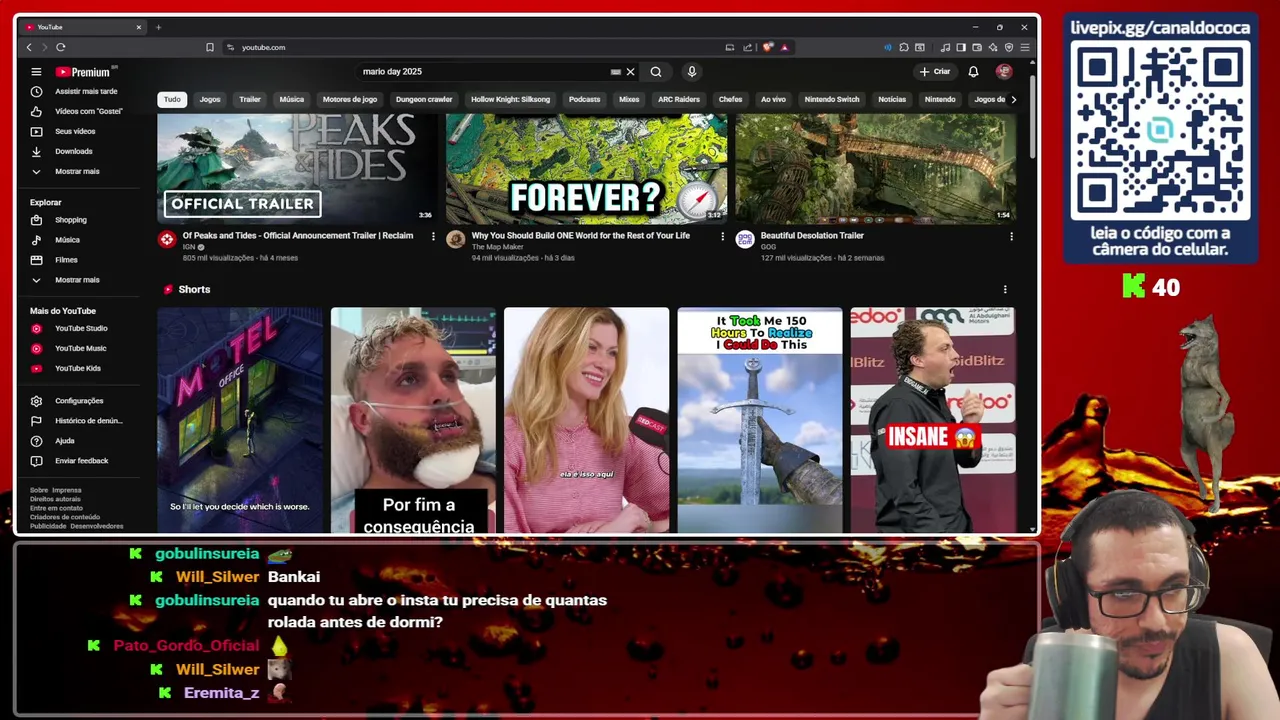Select the Trailer filter chip

pyautogui.click(x=250, y=99)
